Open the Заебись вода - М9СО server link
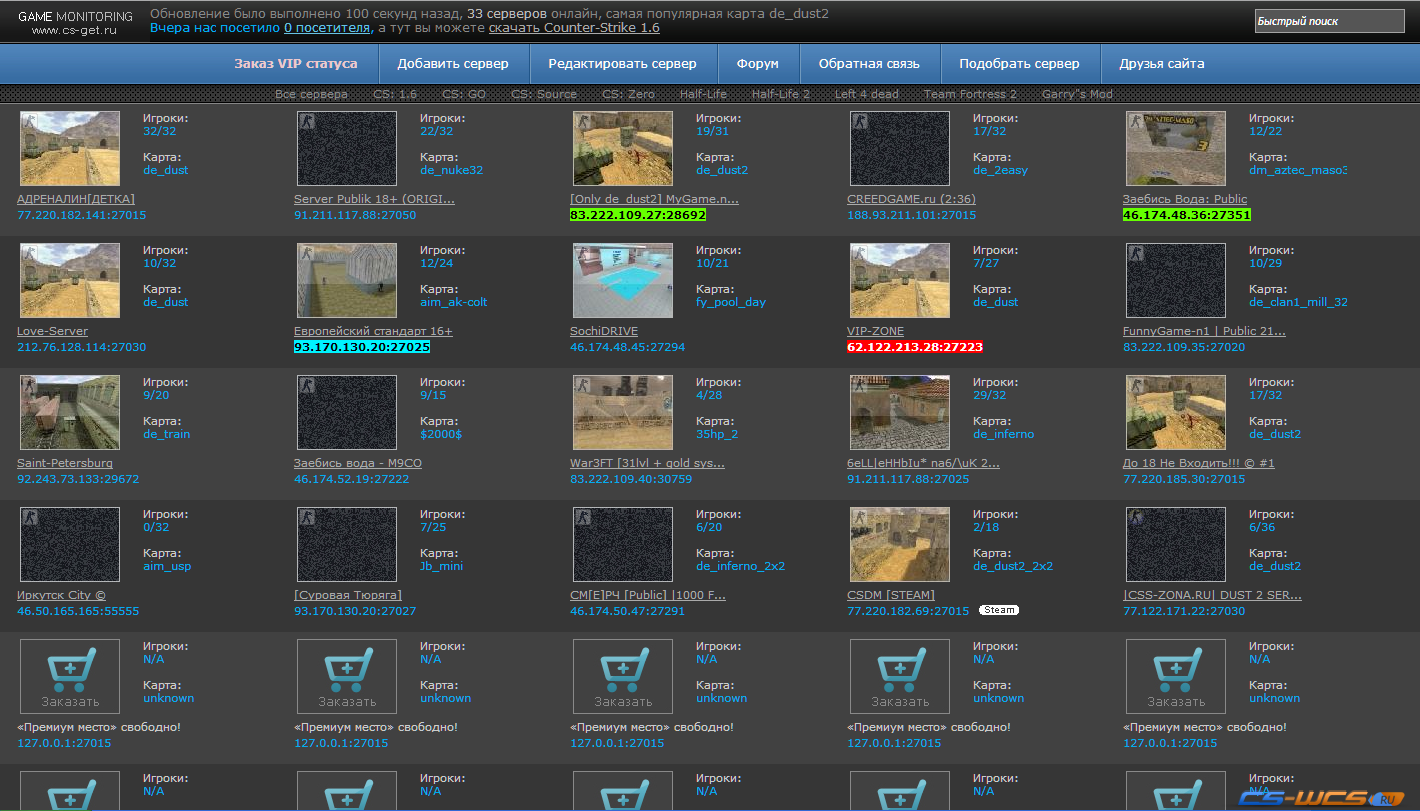The image size is (1420, 811). tap(358, 463)
